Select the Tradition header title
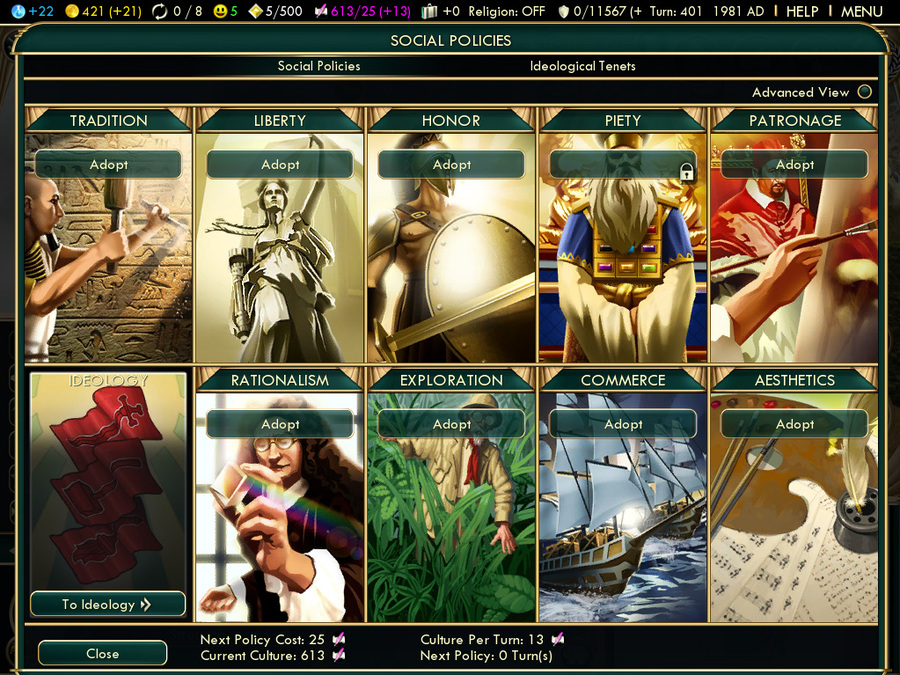Image resolution: width=900 pixels, height=675 pixels. tap(108, 121)
